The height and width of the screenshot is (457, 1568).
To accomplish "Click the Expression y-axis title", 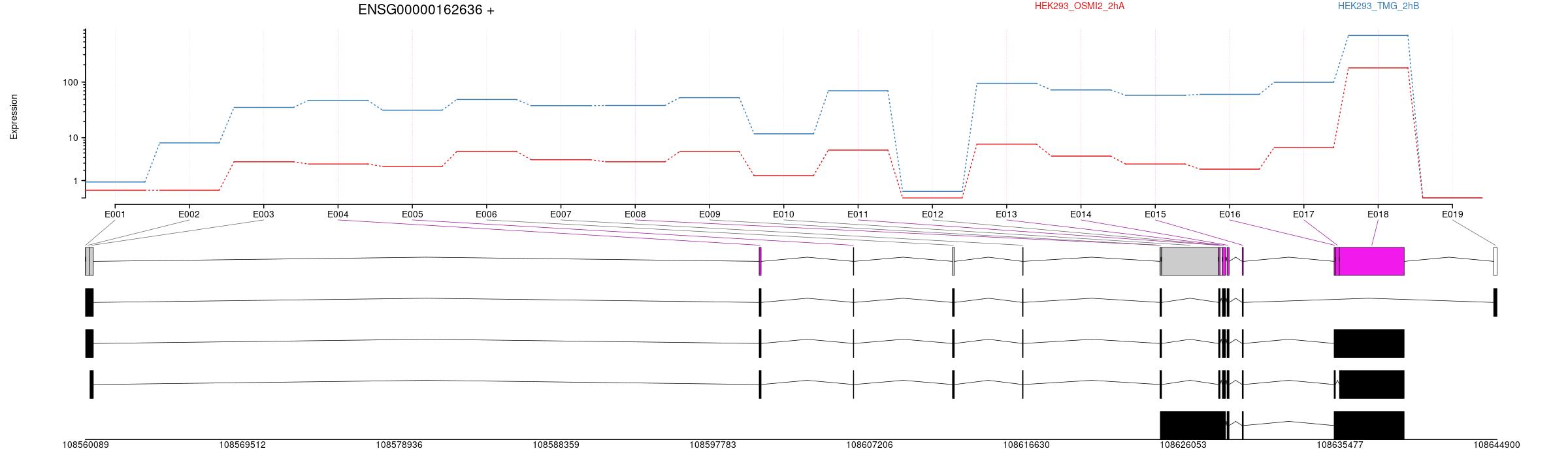I will (14, 117).
